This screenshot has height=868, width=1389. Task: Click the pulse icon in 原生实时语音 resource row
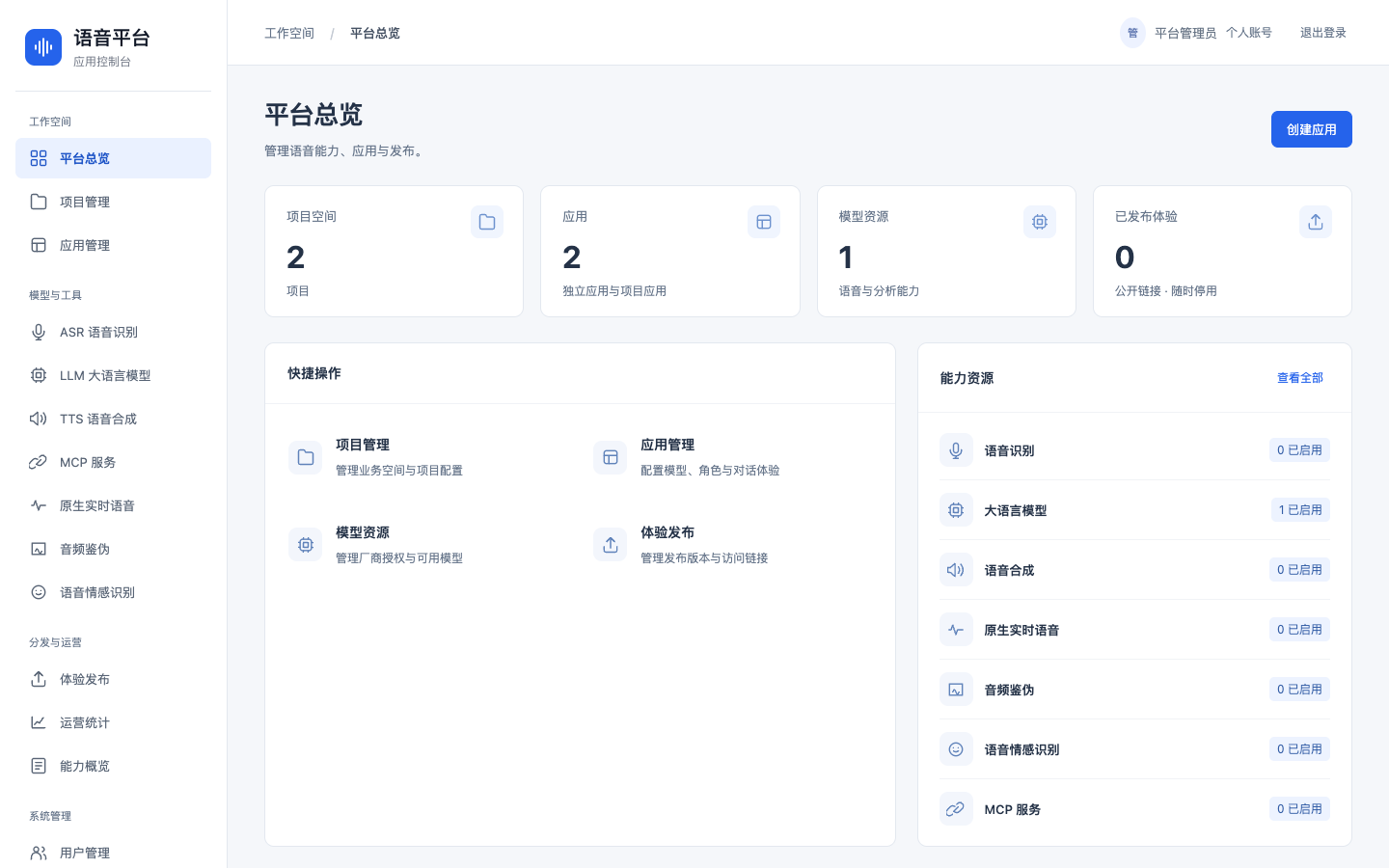[x=956, y=630]
